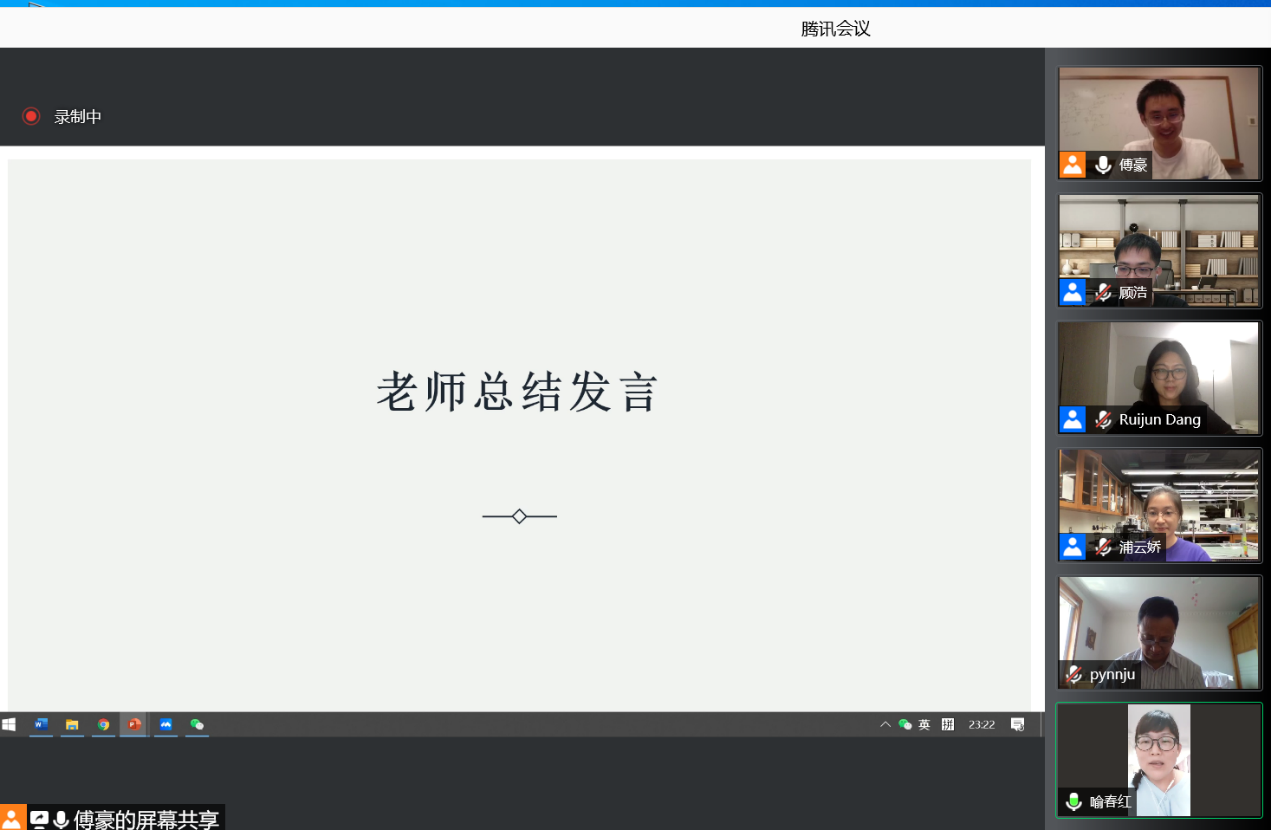Open WeChat from the taskbar
Screen dimensions: 1271x830
[x=197, y=724]
